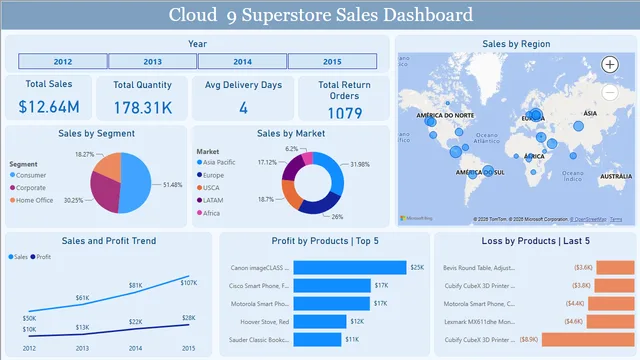Screen dimensions: 640x360
Task: Click the $22K profit data label
Action: point(136,322)
